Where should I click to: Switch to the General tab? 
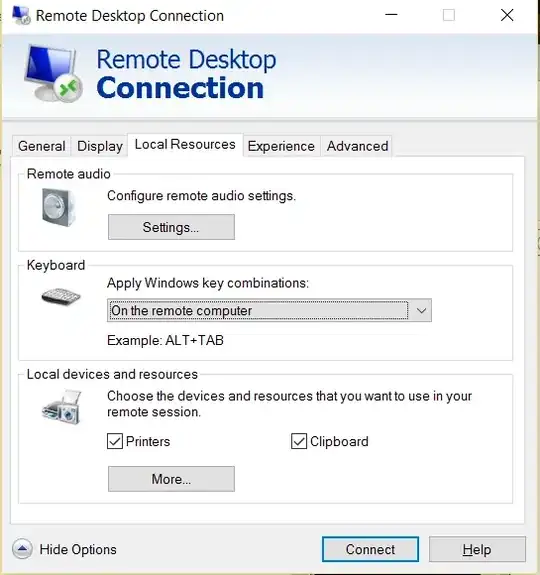[41, 146]
